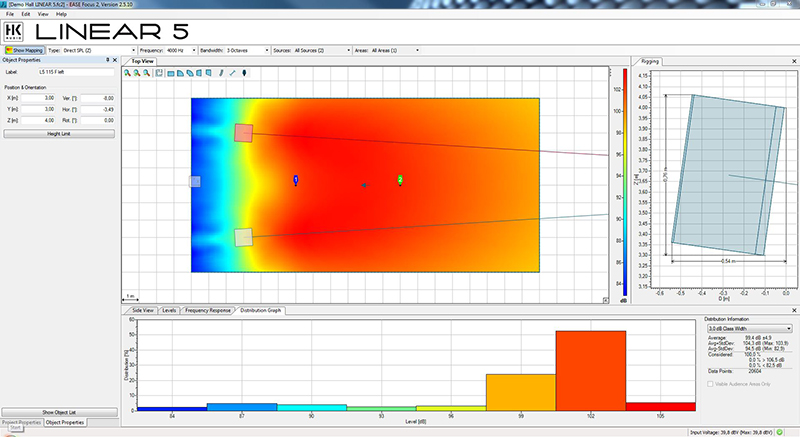This screenshot has height=437, width=800.
Task: Click the Input Voltage status bar text
Action: (x=731, y=432)
